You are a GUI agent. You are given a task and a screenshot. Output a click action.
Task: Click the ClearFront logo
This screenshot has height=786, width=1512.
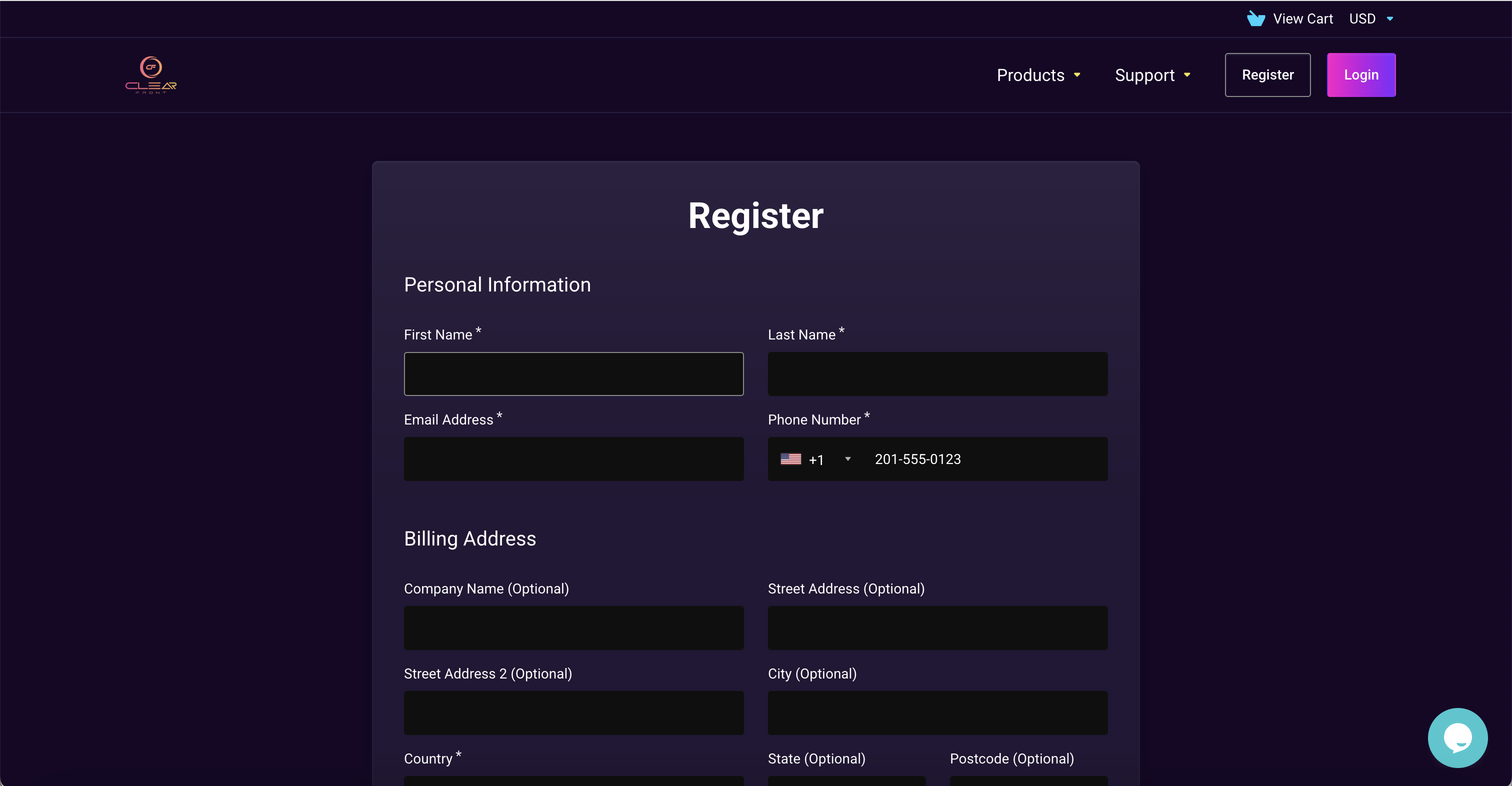[x=151, y=75]
